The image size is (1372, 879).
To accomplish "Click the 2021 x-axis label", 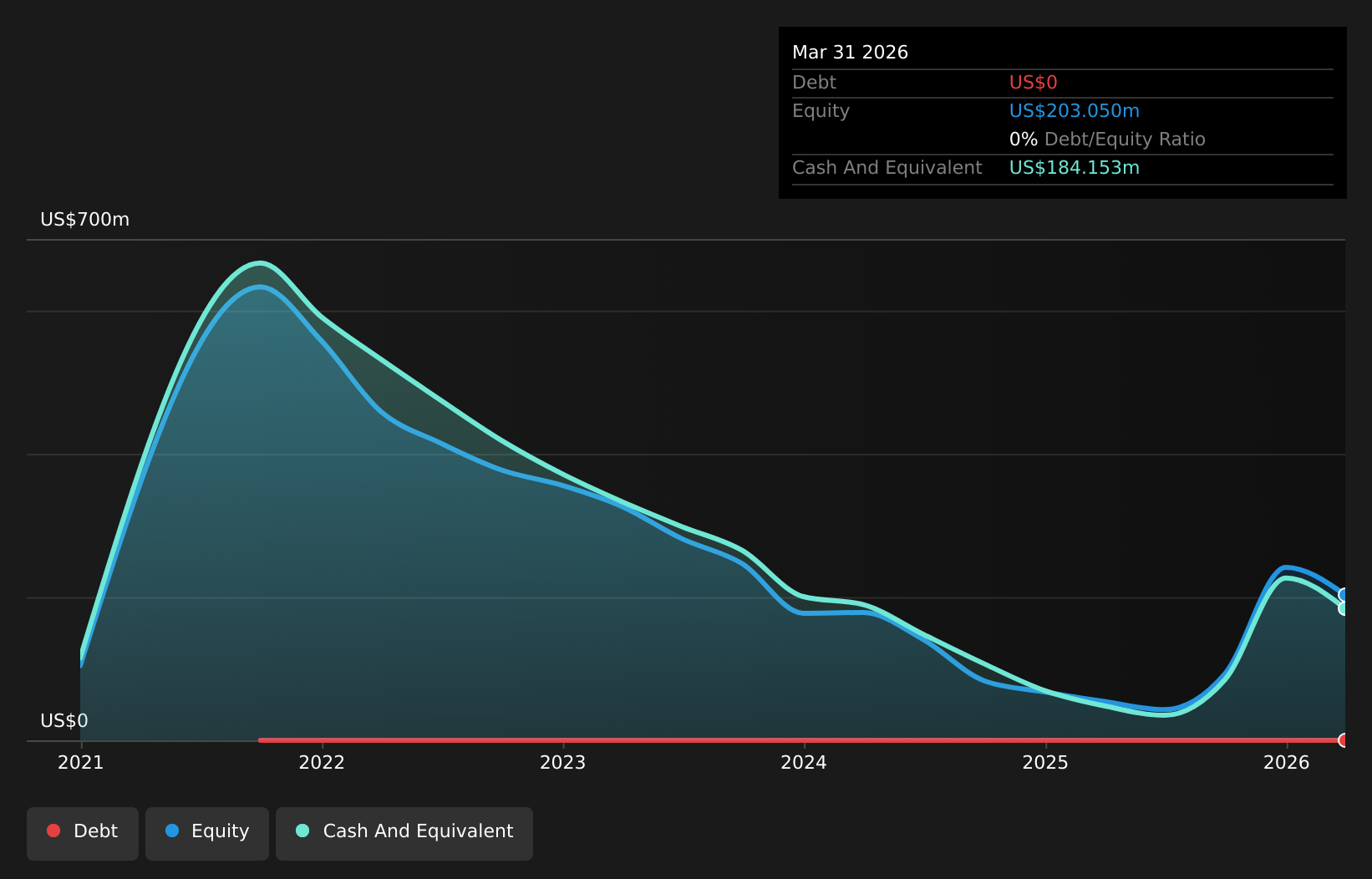I will pyautogui.click(x=80, y=762).
